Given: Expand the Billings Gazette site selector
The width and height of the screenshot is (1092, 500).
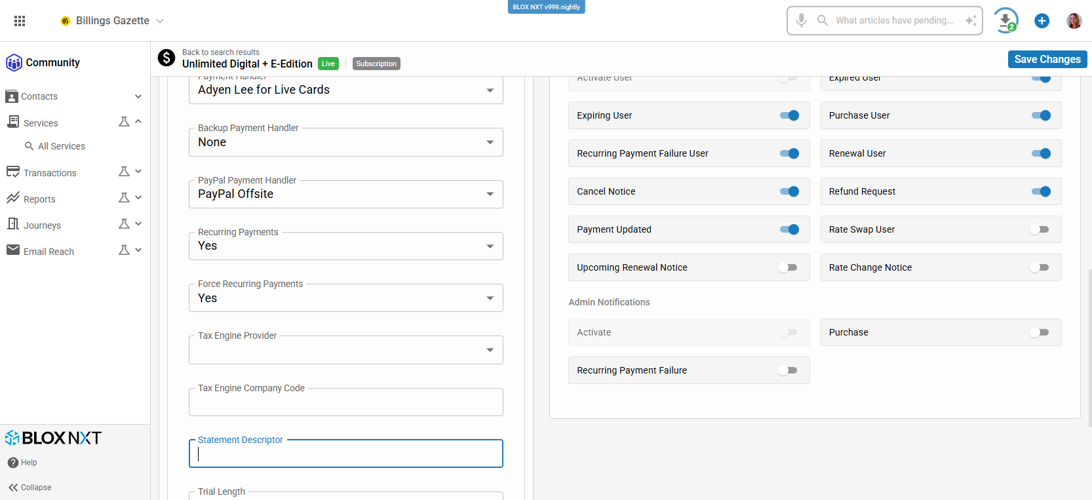Looking at the screenshot, I should click(112, 21).
